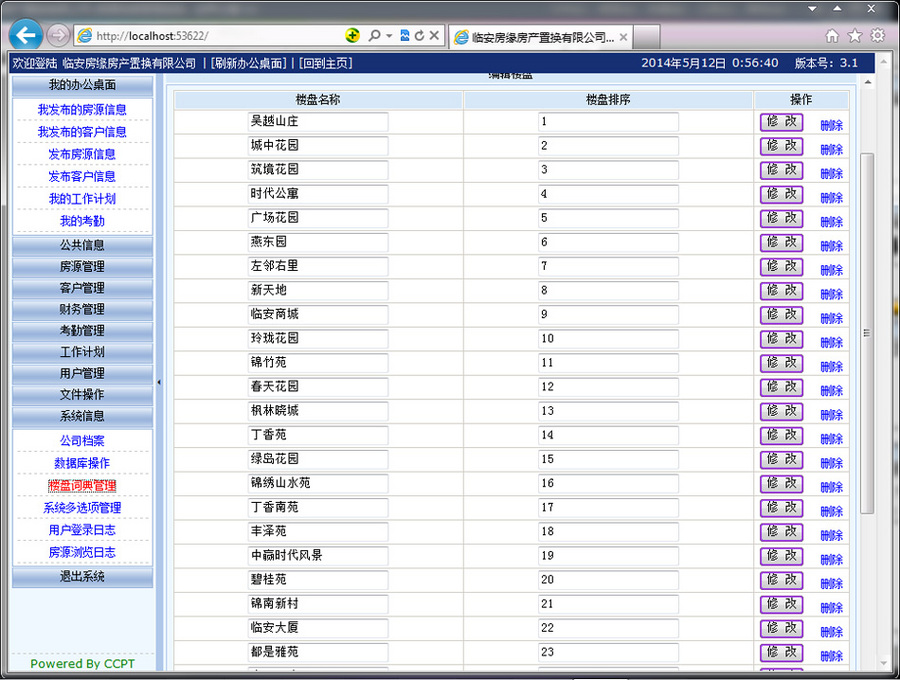Close the 临安房缘房产置换有限公司 tab

[x=623, y=37]
